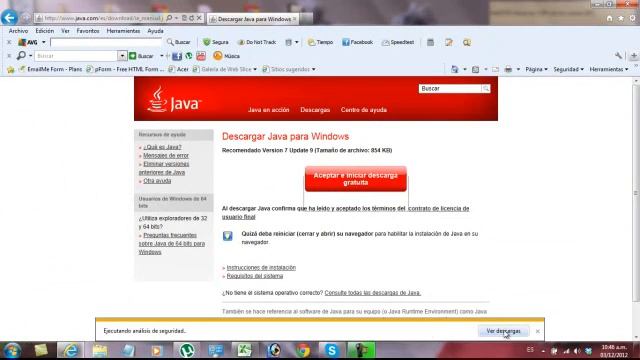The height and width of the screenshot is (360, 640).
Task: Click the settings gear icon at top right
Action: point(633,18)
